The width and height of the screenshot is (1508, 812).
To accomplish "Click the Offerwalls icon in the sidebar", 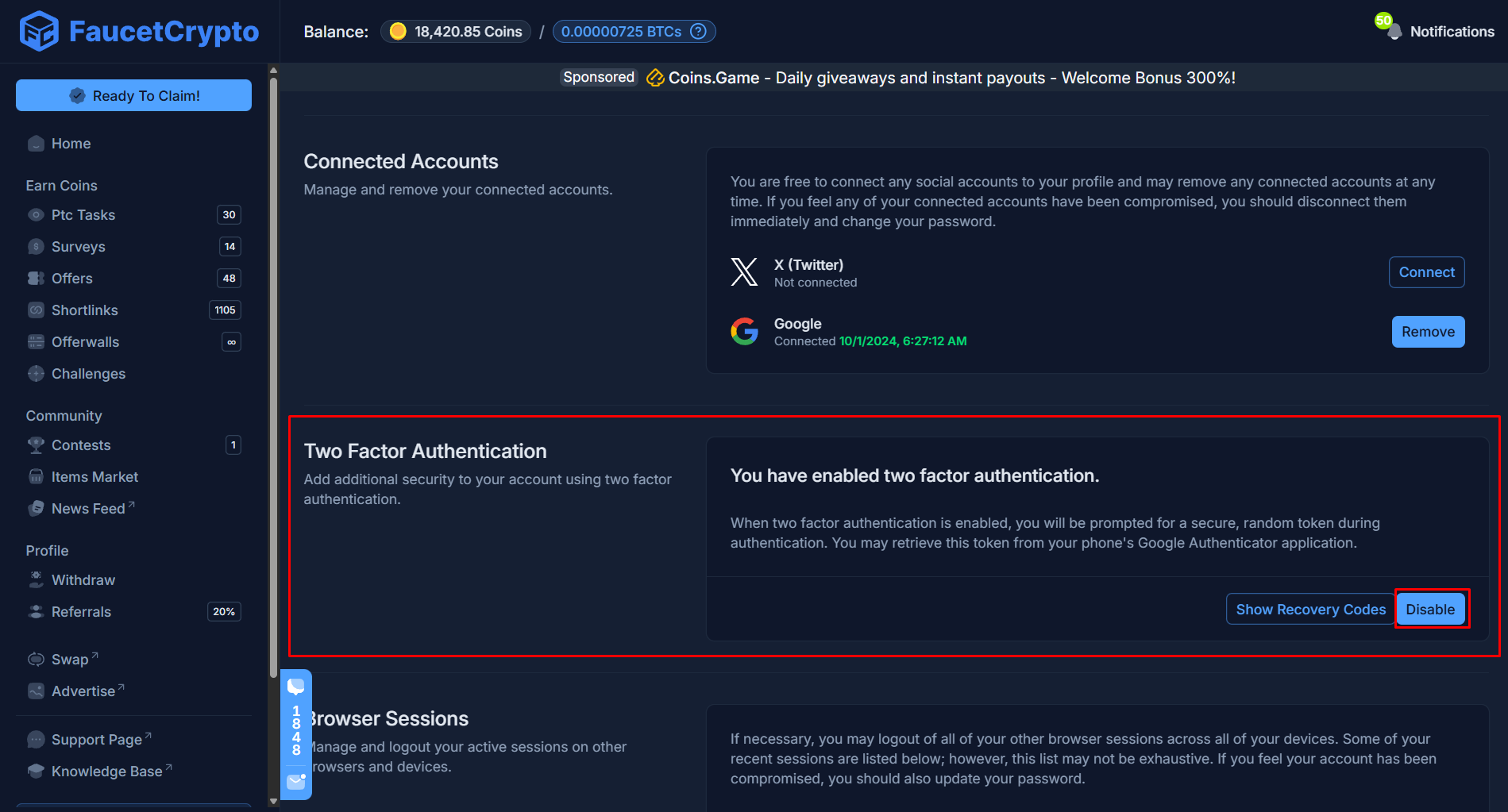I will [x=36, y=341].
